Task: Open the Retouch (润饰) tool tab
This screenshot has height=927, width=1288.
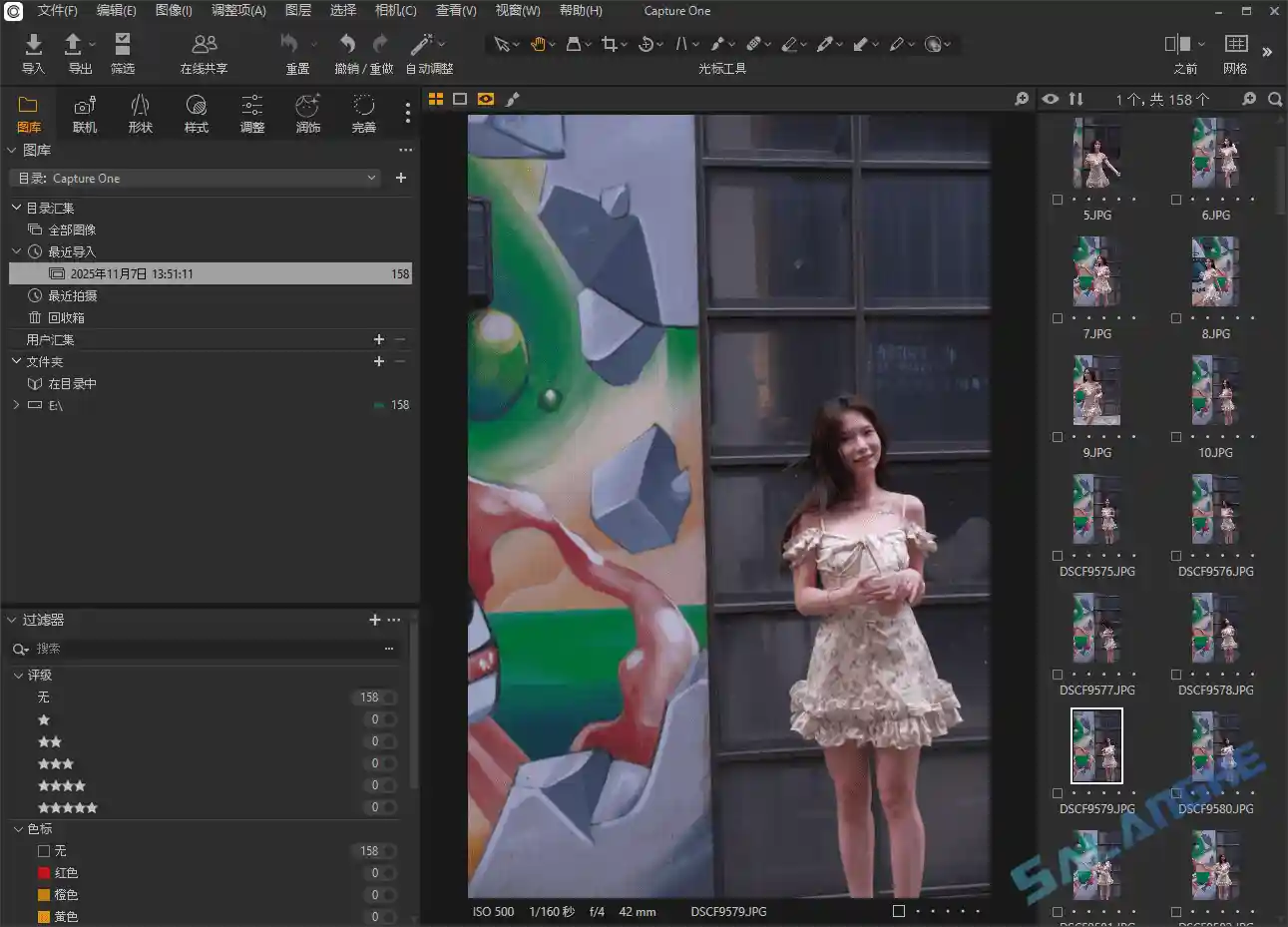Action: coord(307,112)
